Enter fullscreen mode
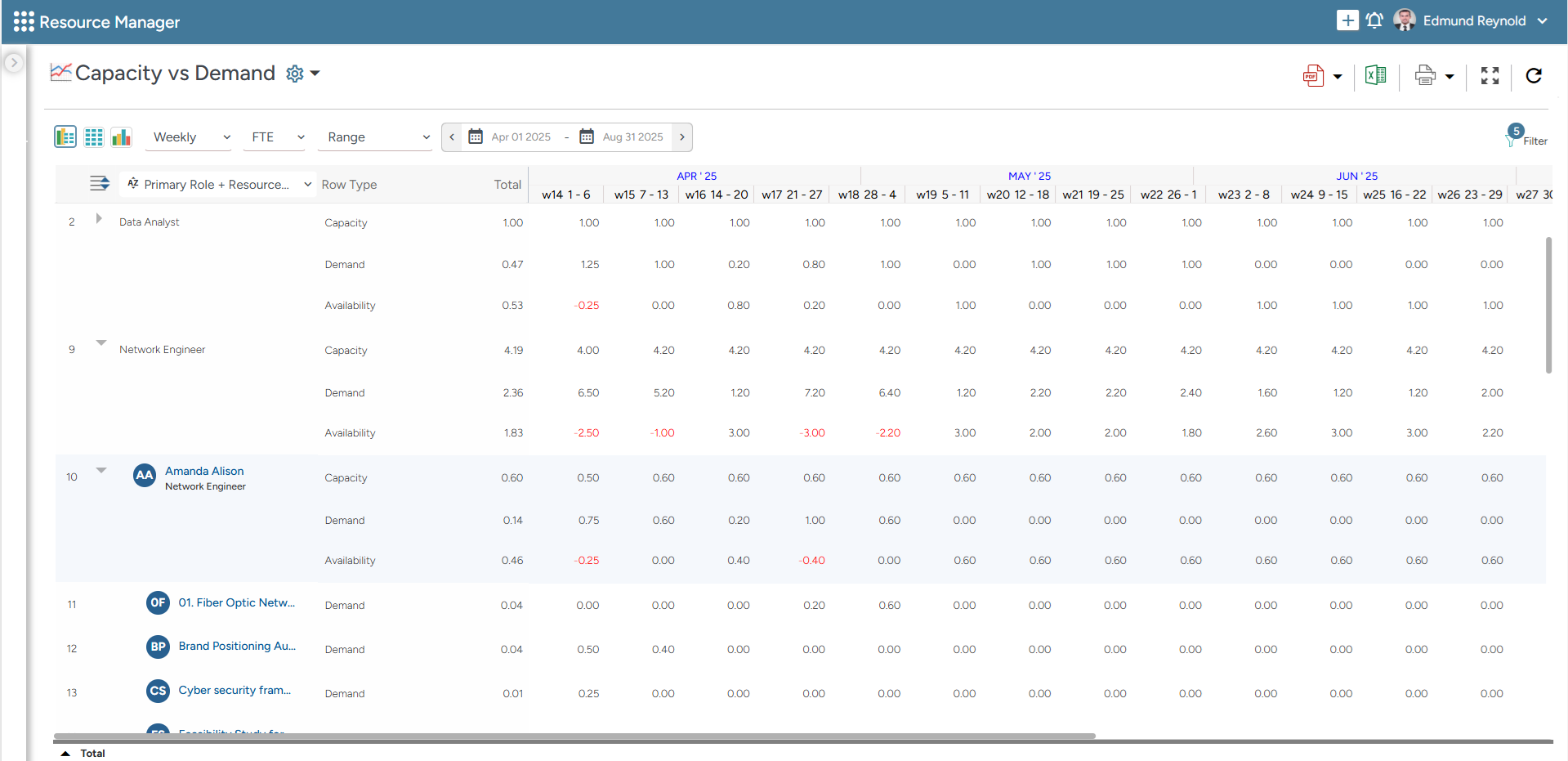Screen dimensions: 1568x761 point(1490,76)
